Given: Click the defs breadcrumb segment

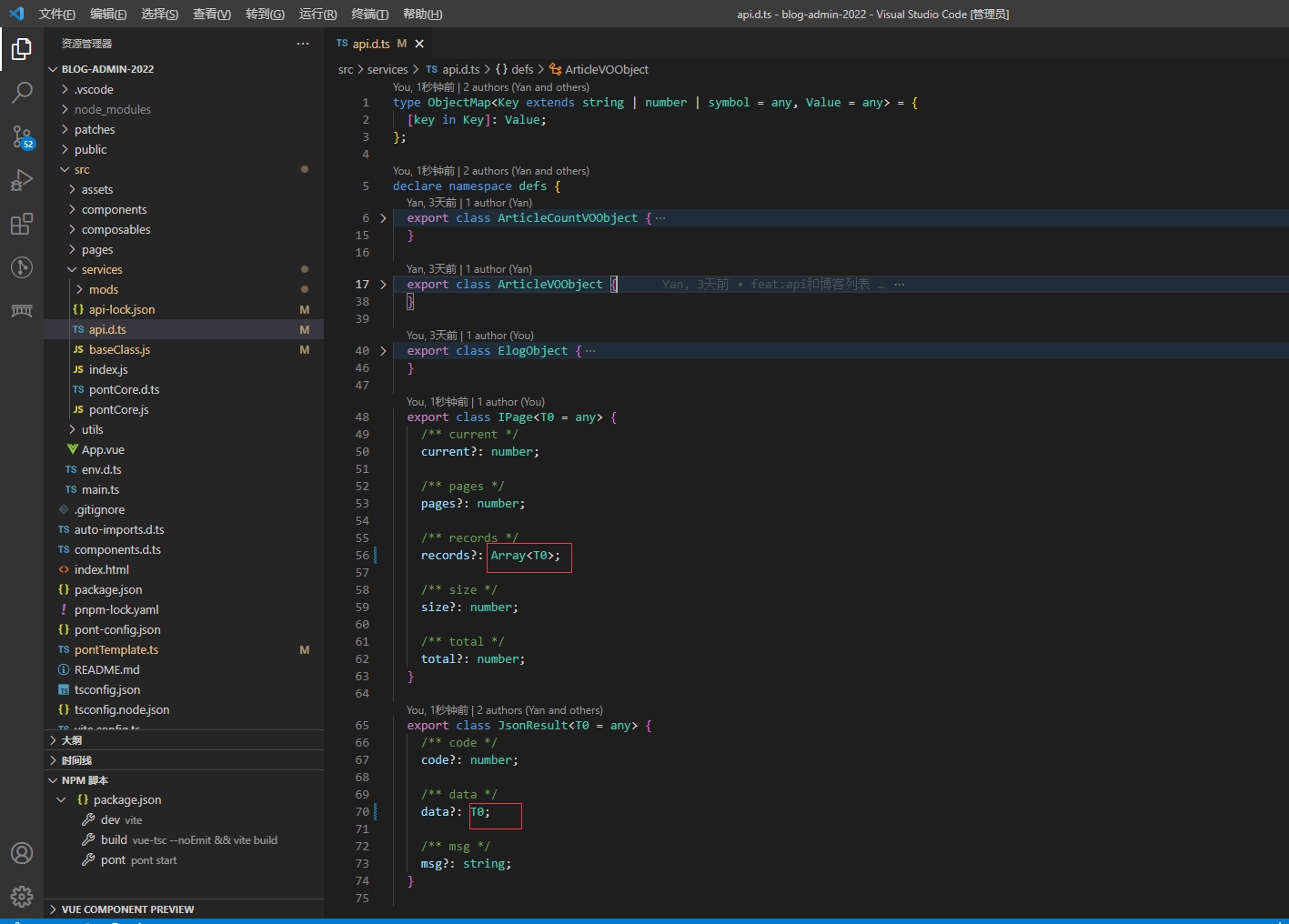Looking at the screenshot, I should point(521,70).
